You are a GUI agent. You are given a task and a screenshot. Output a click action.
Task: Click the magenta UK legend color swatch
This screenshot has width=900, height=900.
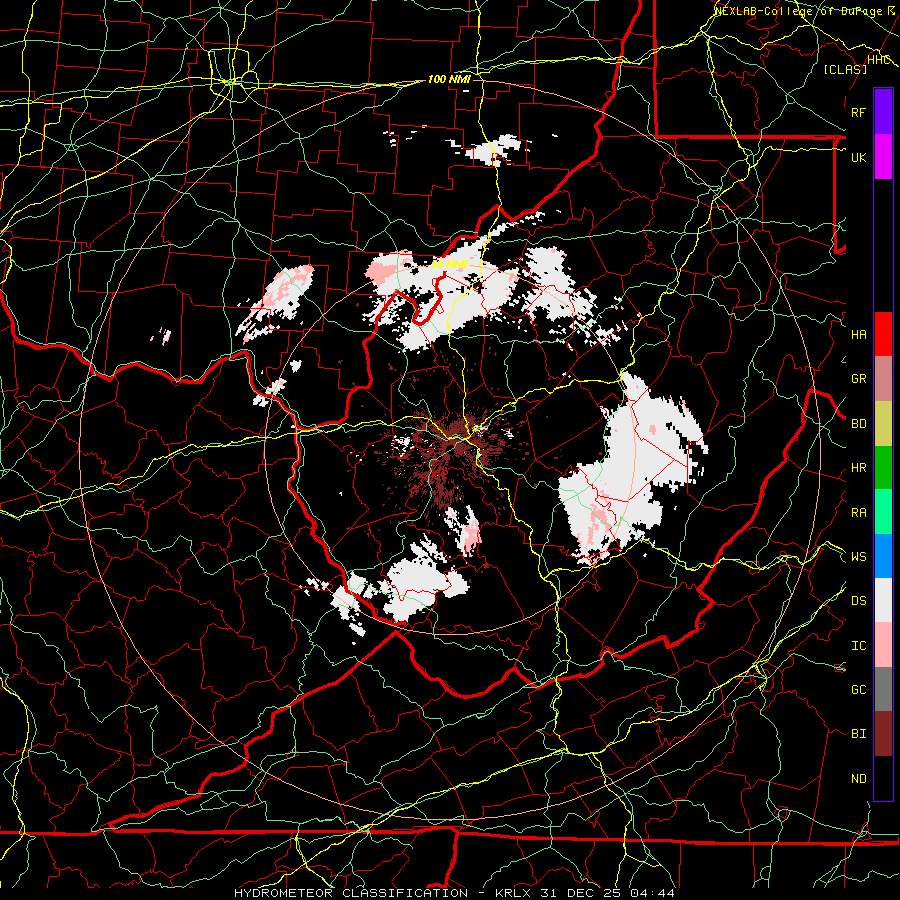883,157
